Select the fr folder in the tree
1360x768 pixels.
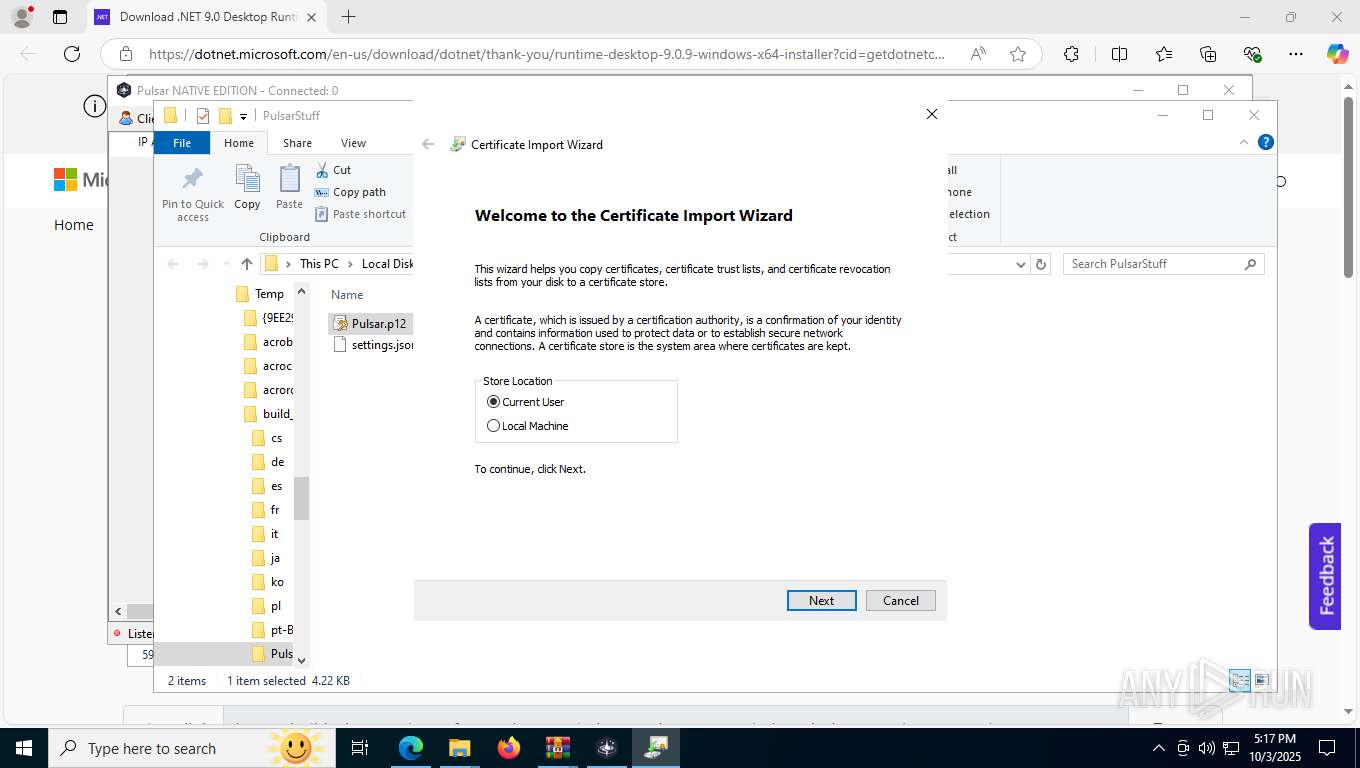267,510
